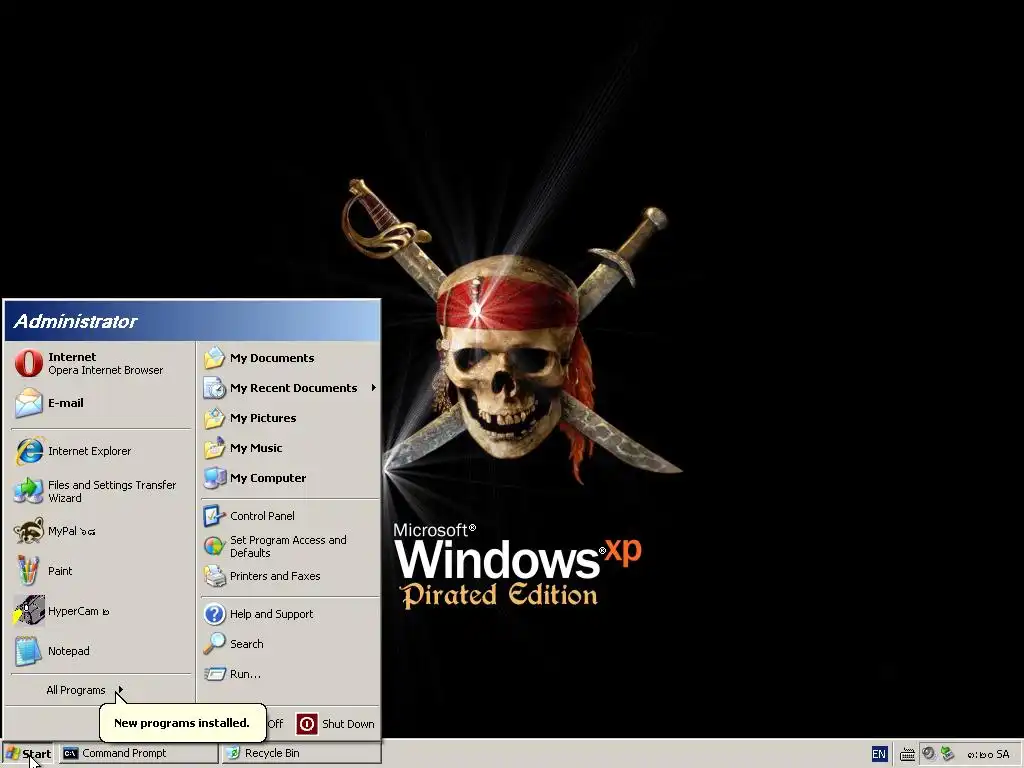Click the All Programs label
This screenshot has width=1024, height=768.
click(76, 690)
